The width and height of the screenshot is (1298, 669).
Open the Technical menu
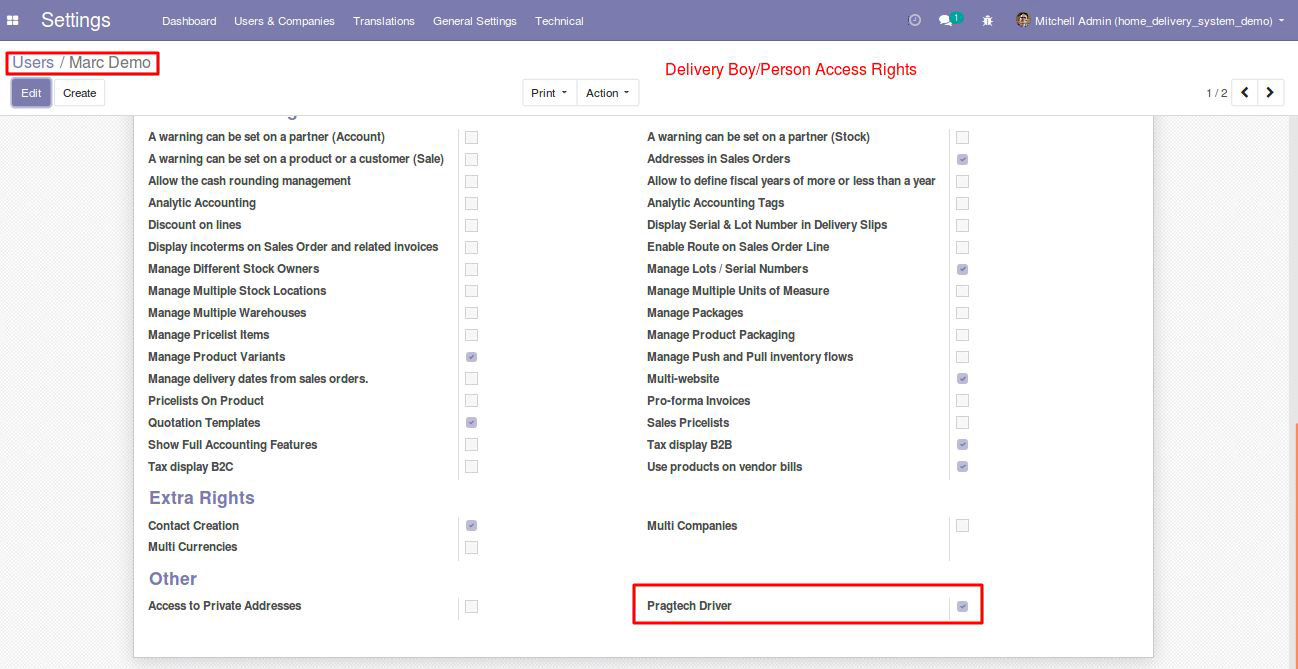[559, 21]
